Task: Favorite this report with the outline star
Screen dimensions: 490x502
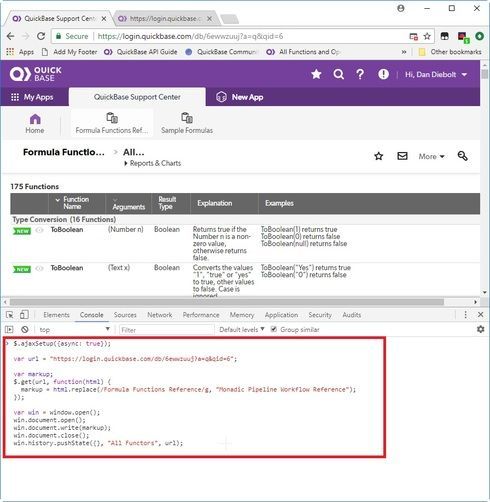Action: (379, 156)
